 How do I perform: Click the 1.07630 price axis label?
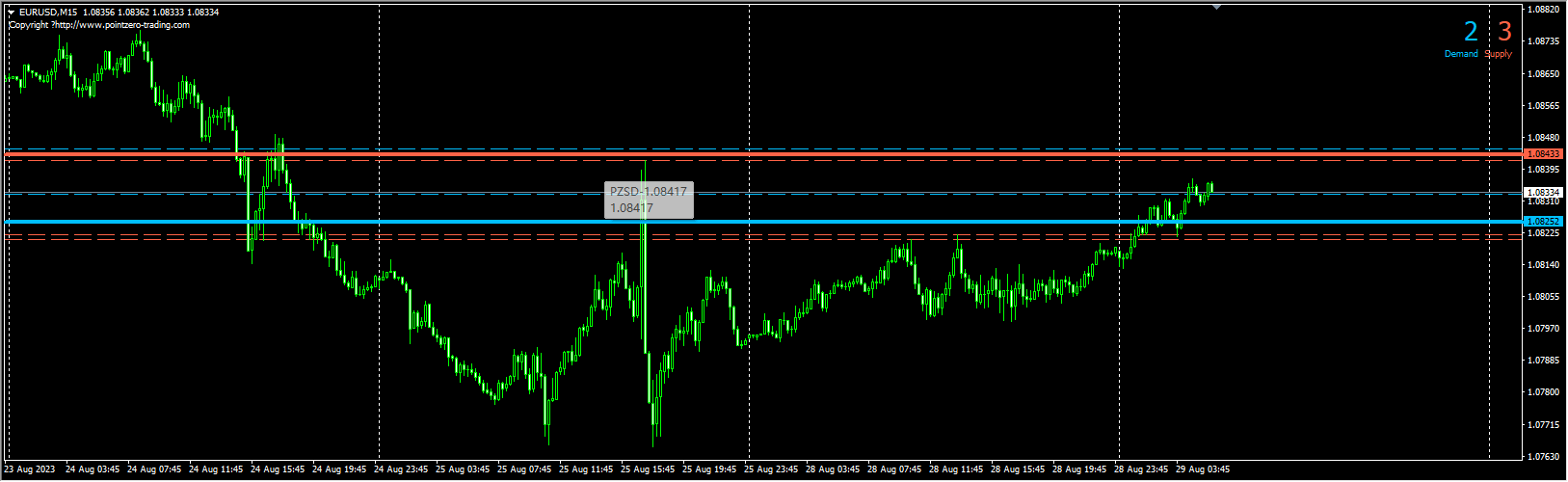(1545, 457)
